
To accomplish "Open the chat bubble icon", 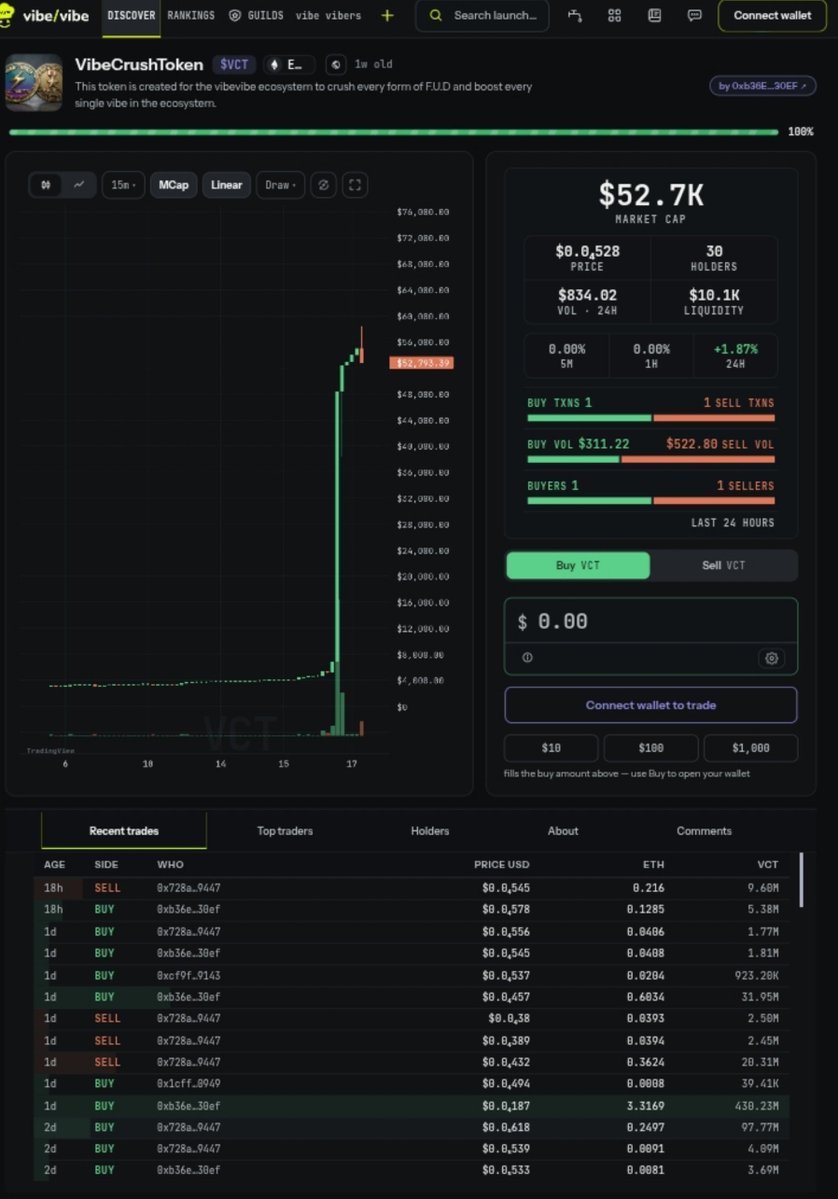I will tap(694, 15).
